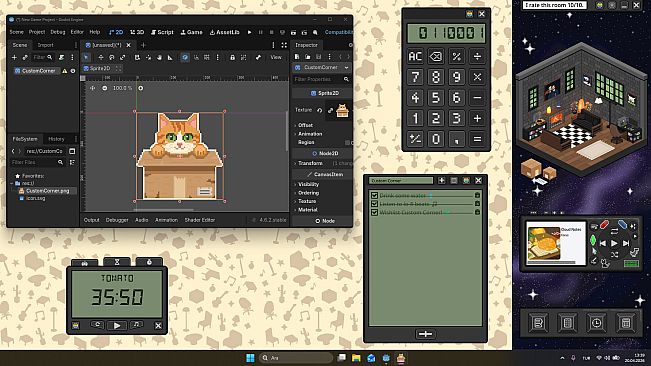
Task: Switch to the Import tab
Action: coord(46,45)
